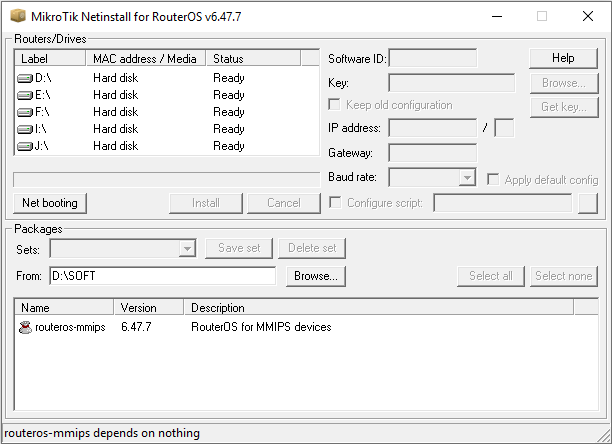612x444 pixels.
Task: Click the Select none button
Action: [564, 276]
